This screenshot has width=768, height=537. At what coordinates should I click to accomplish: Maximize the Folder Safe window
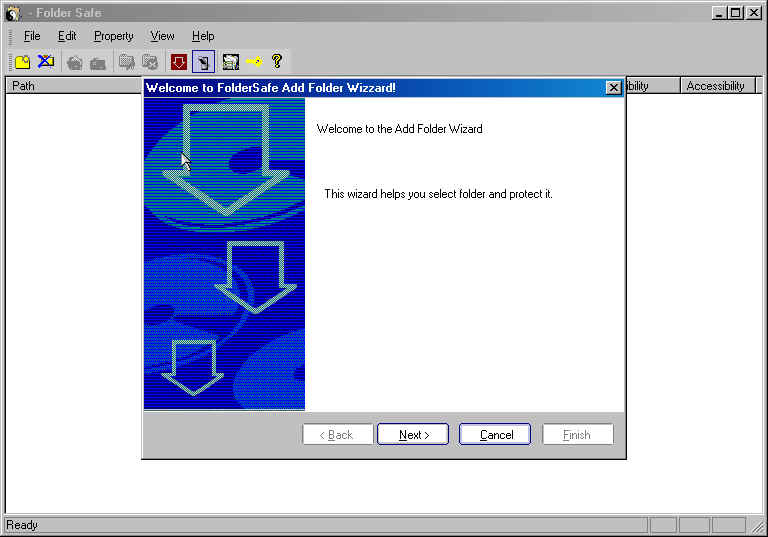736,13
